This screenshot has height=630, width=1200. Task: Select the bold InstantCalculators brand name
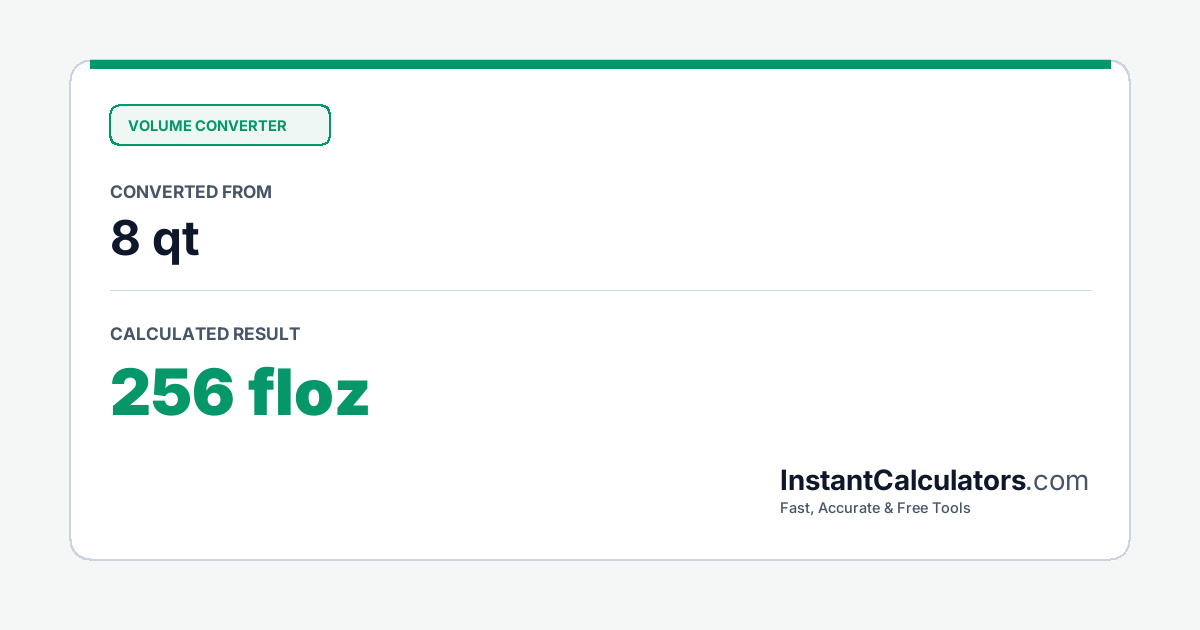tap(903, 481)
